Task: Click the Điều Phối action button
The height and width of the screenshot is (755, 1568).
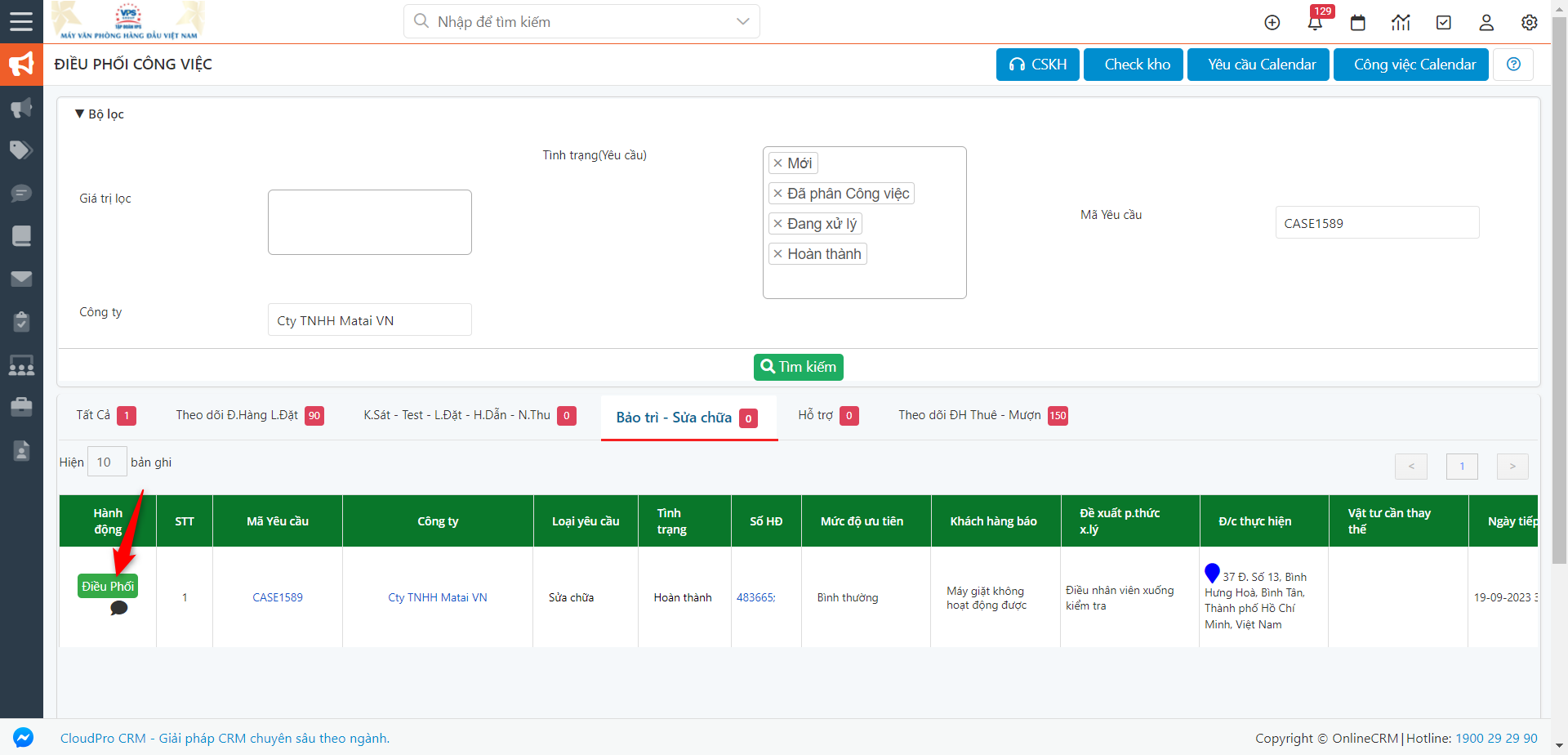Action: pyautogui.click(x=108, y=586)
